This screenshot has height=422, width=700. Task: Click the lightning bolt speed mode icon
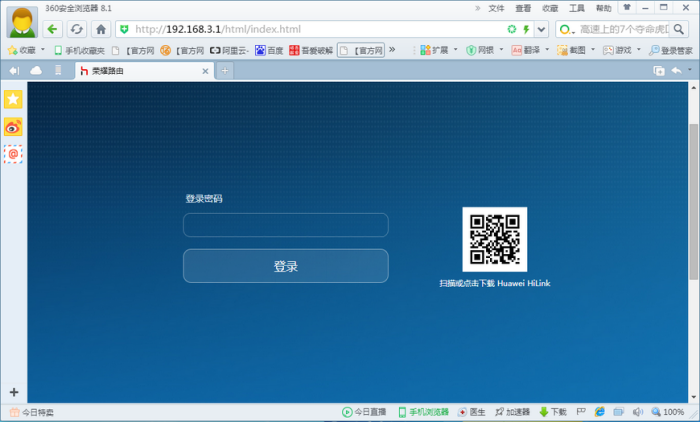pos(526,29)
